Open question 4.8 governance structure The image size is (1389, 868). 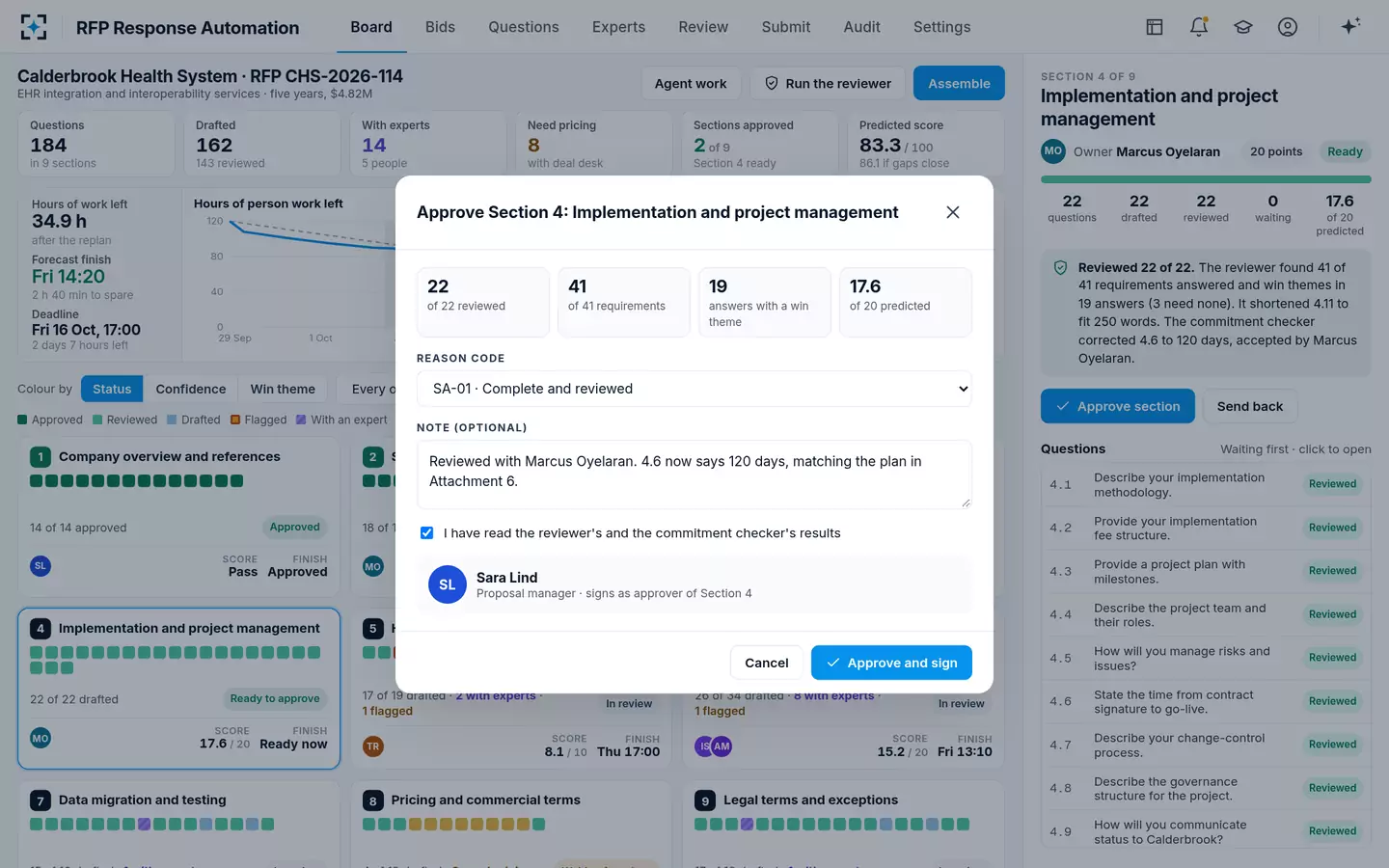tap(1206, 788)
